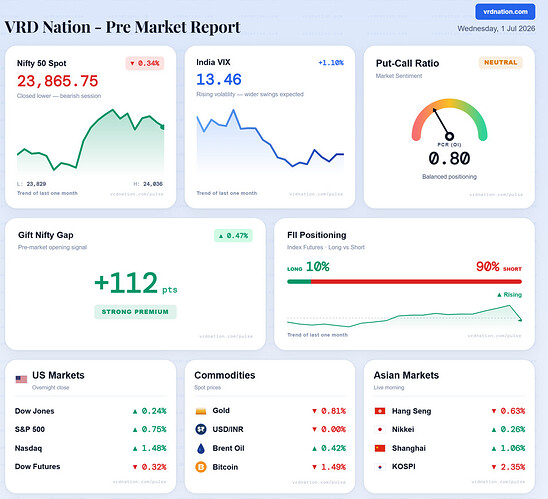The width and height of the screenshot is (548, 499).
Task: Click the STRONG PREMIUM label badge
Action: click(x=135, y=312)
